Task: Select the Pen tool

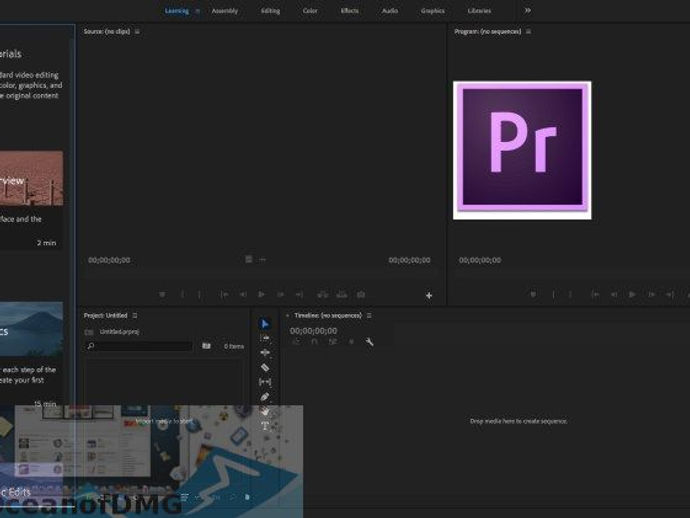Action: pyautogui.click(x=264, y=397)
